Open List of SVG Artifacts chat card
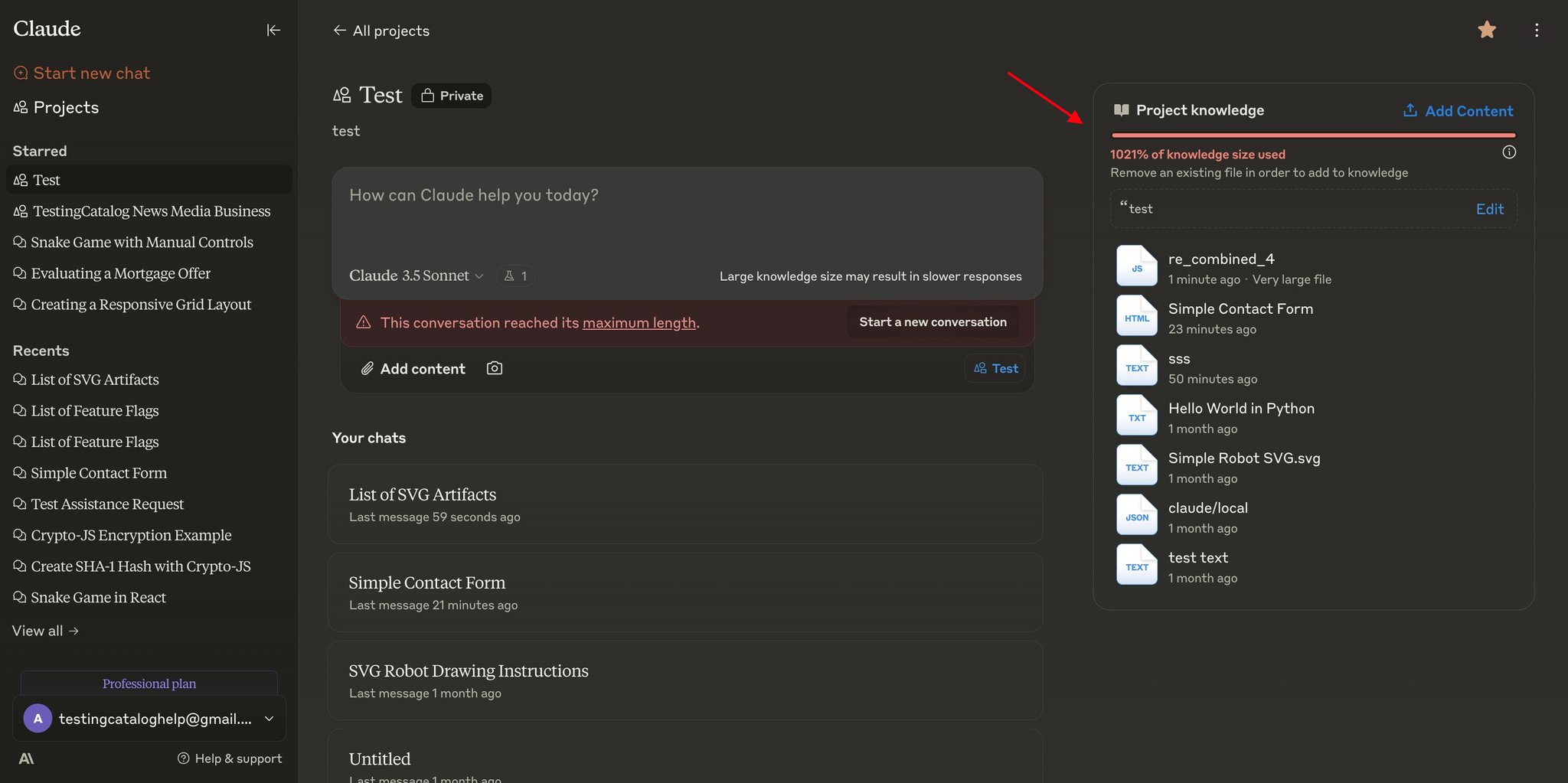 (x=685, y=504)
